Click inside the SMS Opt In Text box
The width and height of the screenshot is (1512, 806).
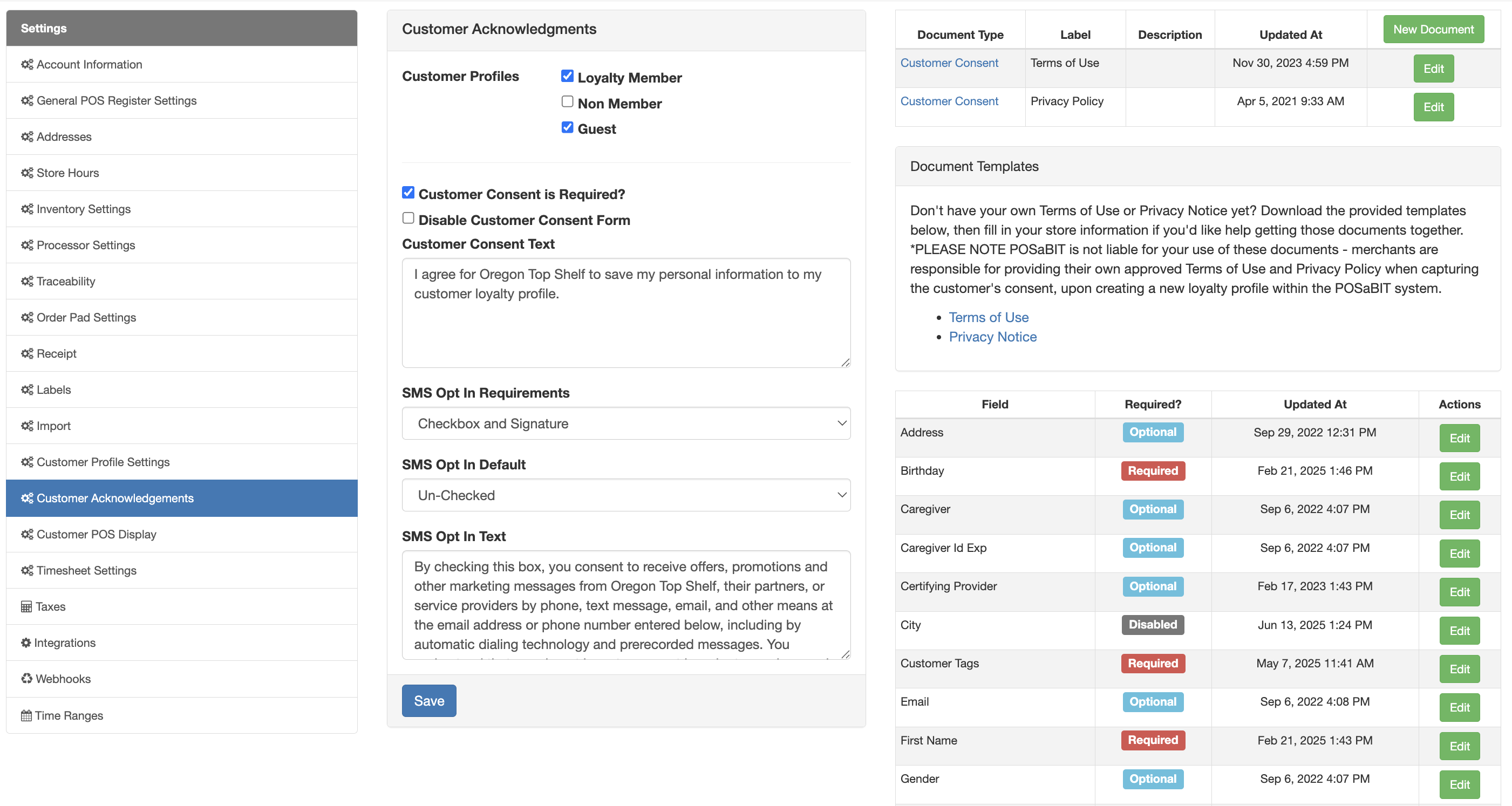point(626,605)
